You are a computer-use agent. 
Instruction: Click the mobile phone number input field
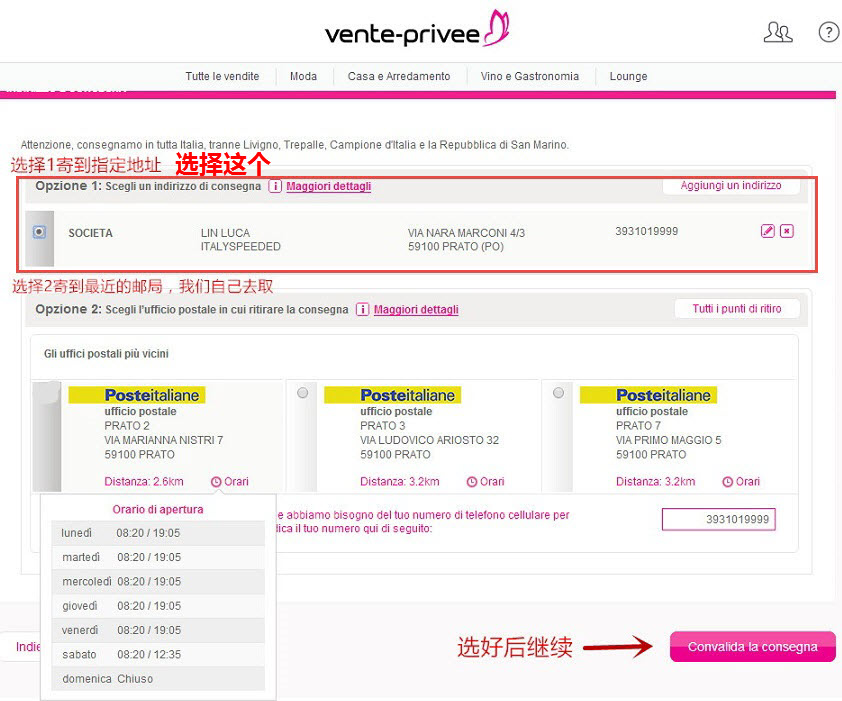pyautogui.click(x=718, y=519)
